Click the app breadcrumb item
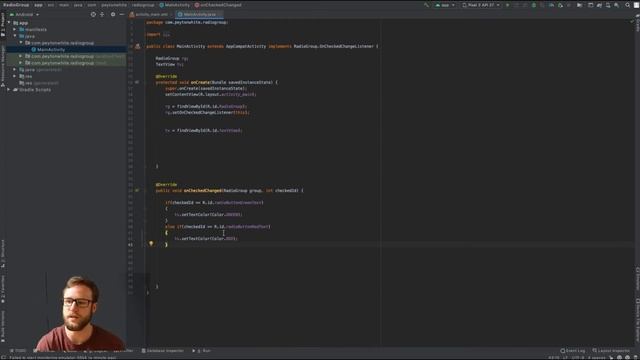 [38, 5]
